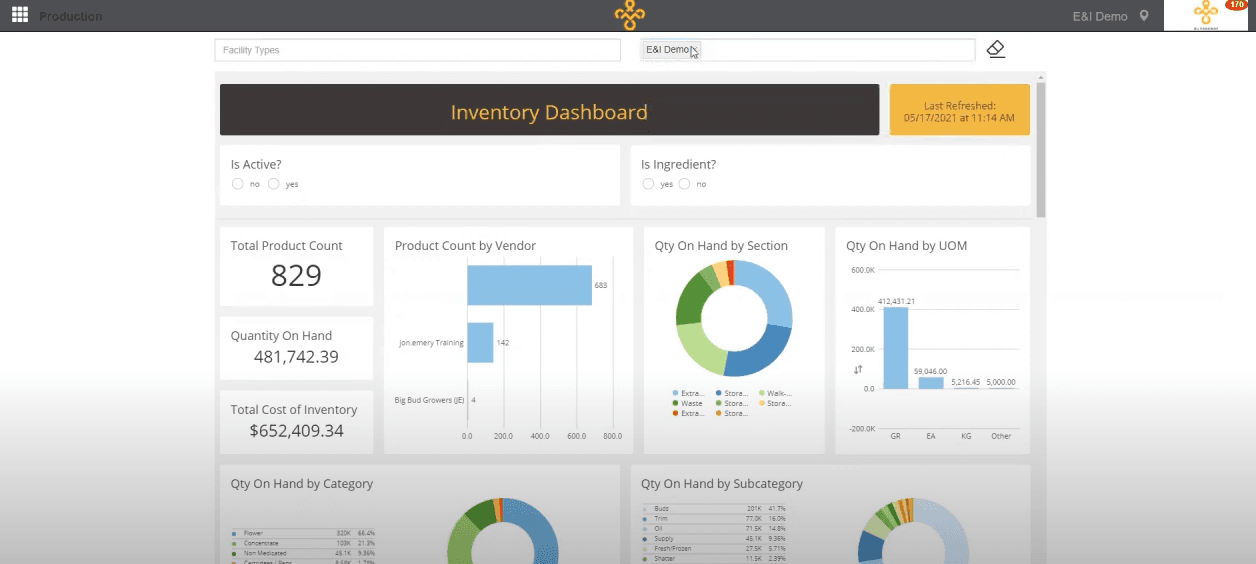Click the location pin icon beside E&I Demo
This screenshot has height=564, width=1256.
pos(1144,16)
